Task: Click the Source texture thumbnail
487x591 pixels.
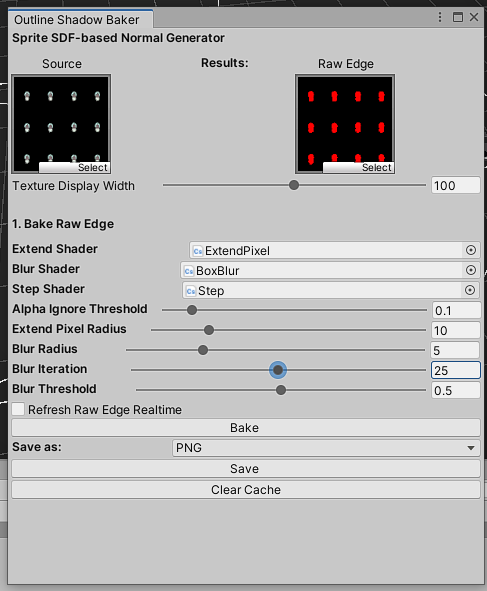Action: pyautogui.click(x=61, y=119)
